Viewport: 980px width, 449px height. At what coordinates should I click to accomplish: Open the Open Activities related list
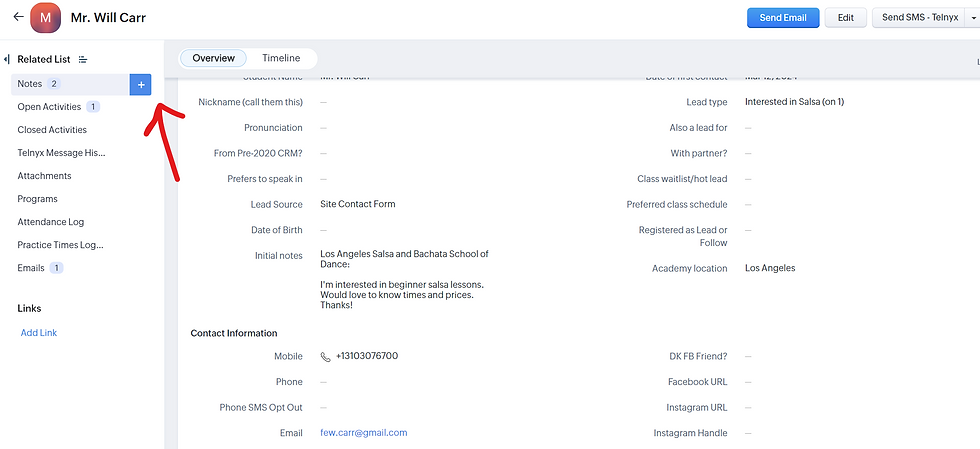click(49, 107)
